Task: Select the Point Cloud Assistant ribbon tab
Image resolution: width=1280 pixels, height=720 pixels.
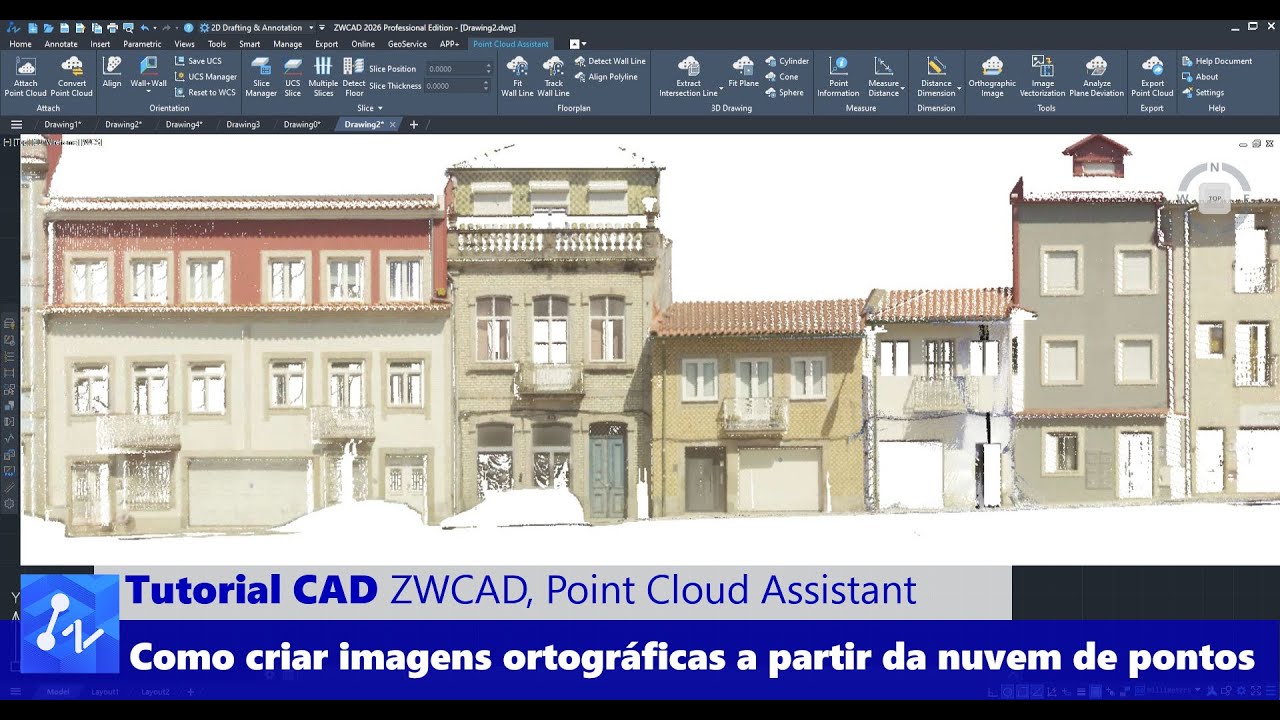Action: pyautogui.click(x=510, y=44)
